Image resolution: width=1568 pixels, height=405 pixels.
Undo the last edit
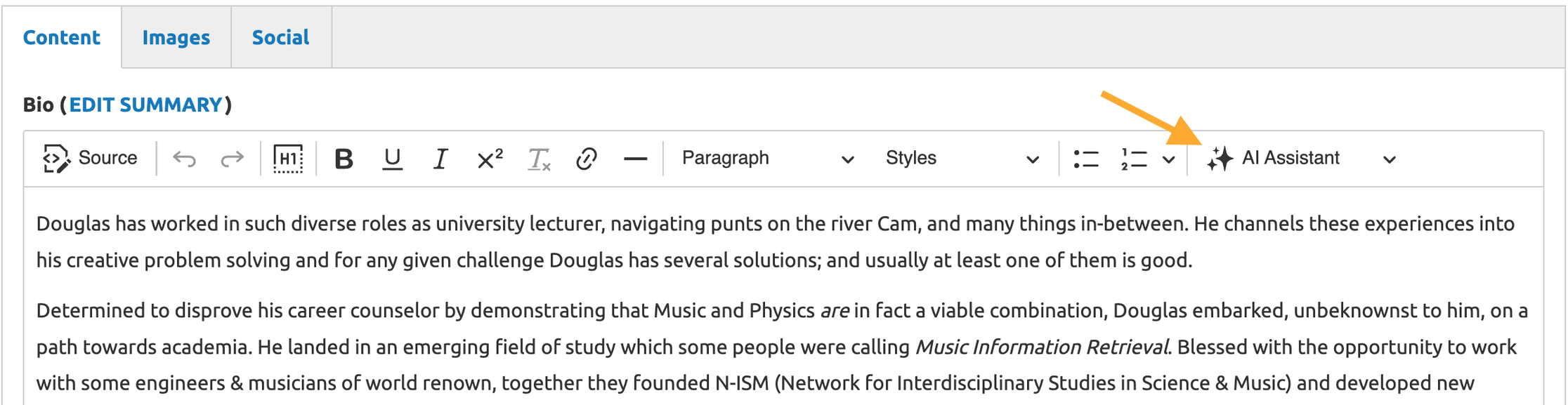tap(184, 159)
